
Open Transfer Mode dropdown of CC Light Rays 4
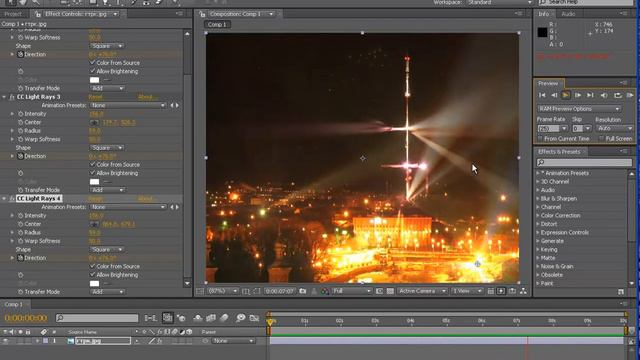point(107,292)
